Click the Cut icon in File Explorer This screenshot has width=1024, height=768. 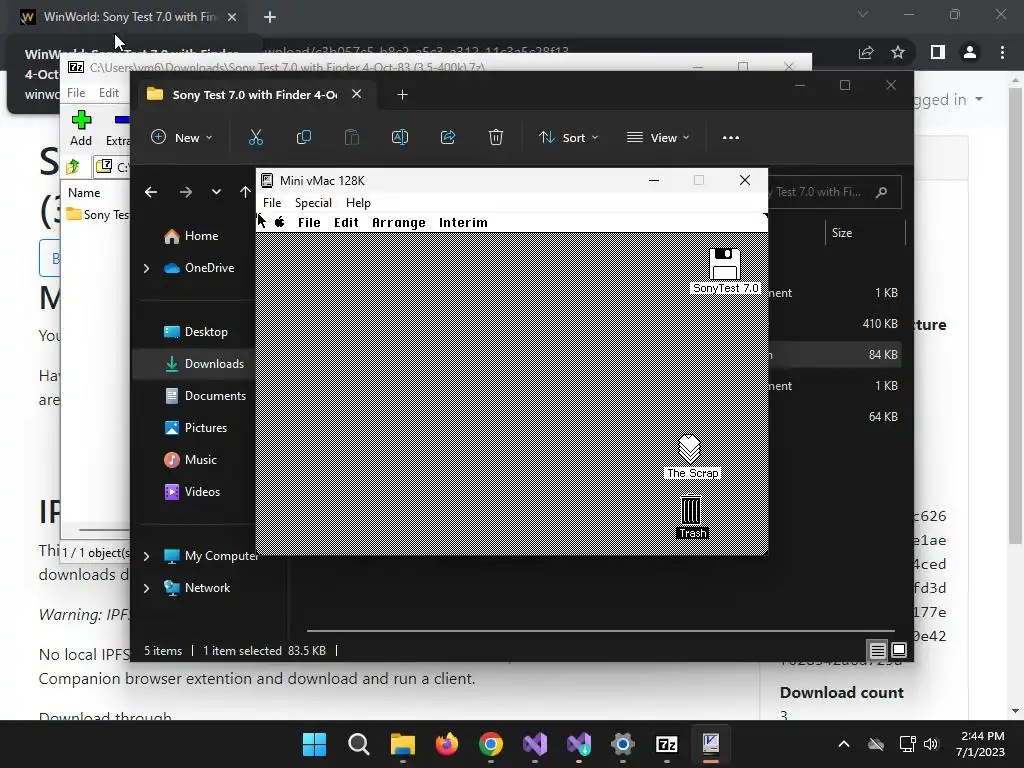click(255, 137)
